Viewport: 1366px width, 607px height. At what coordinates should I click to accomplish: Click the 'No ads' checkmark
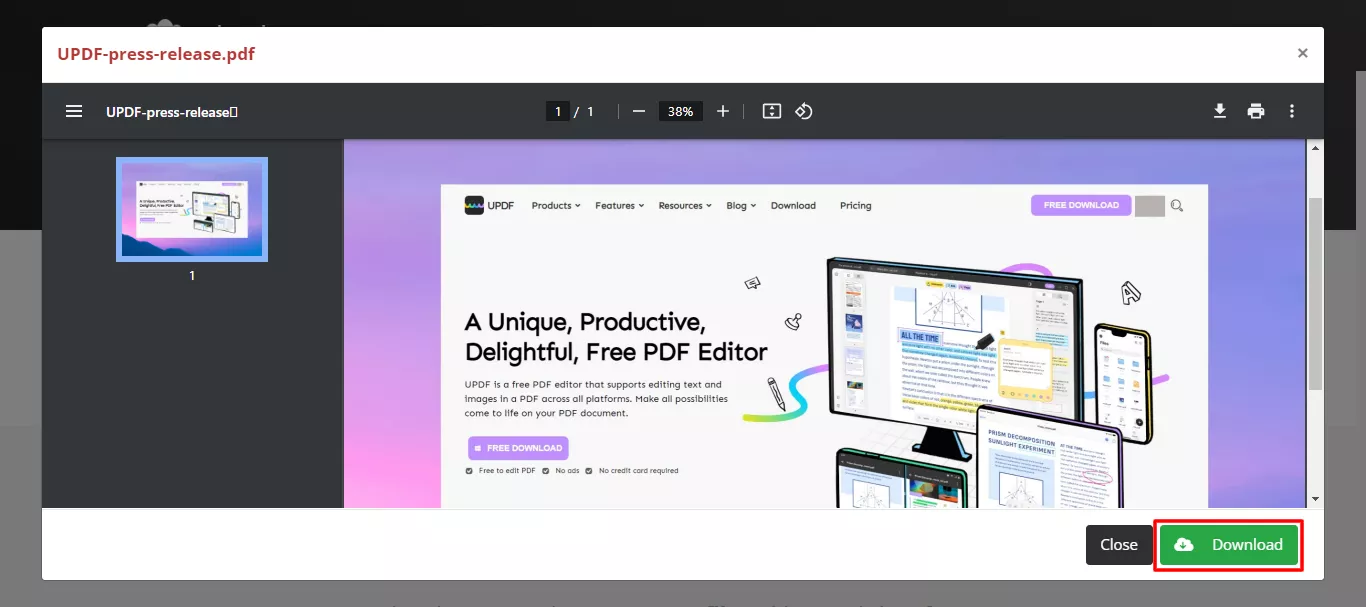click(x=545, y=470)
